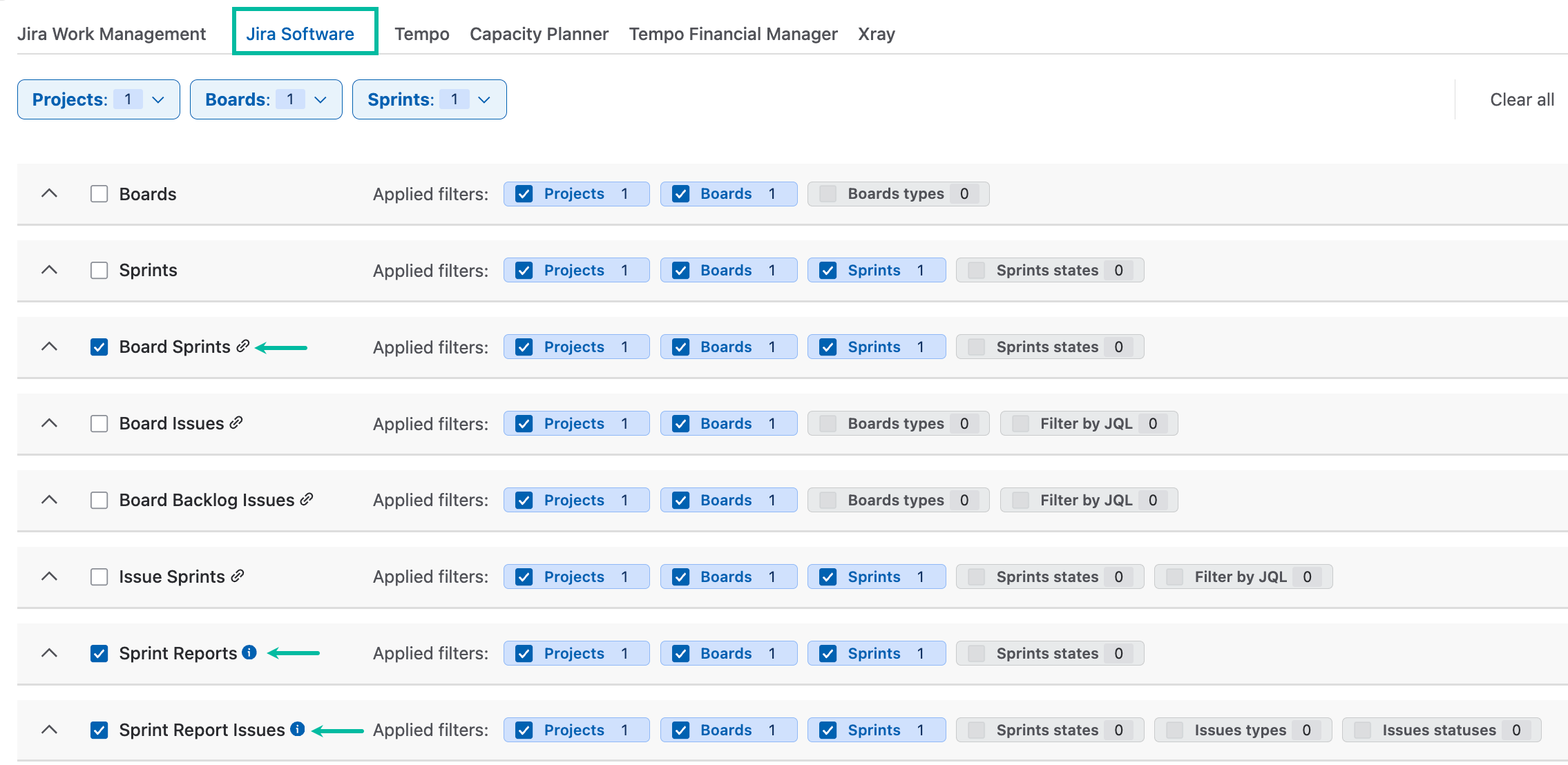1568x765 pixels.
Task: Toggle Boards filter in the Board Issues row
Action: (x=729, y=423)
